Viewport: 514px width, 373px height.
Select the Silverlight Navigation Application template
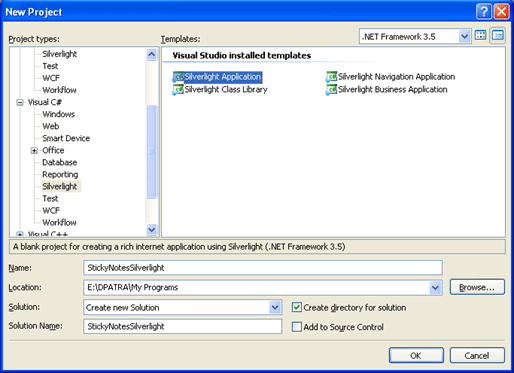pos(390,77)
